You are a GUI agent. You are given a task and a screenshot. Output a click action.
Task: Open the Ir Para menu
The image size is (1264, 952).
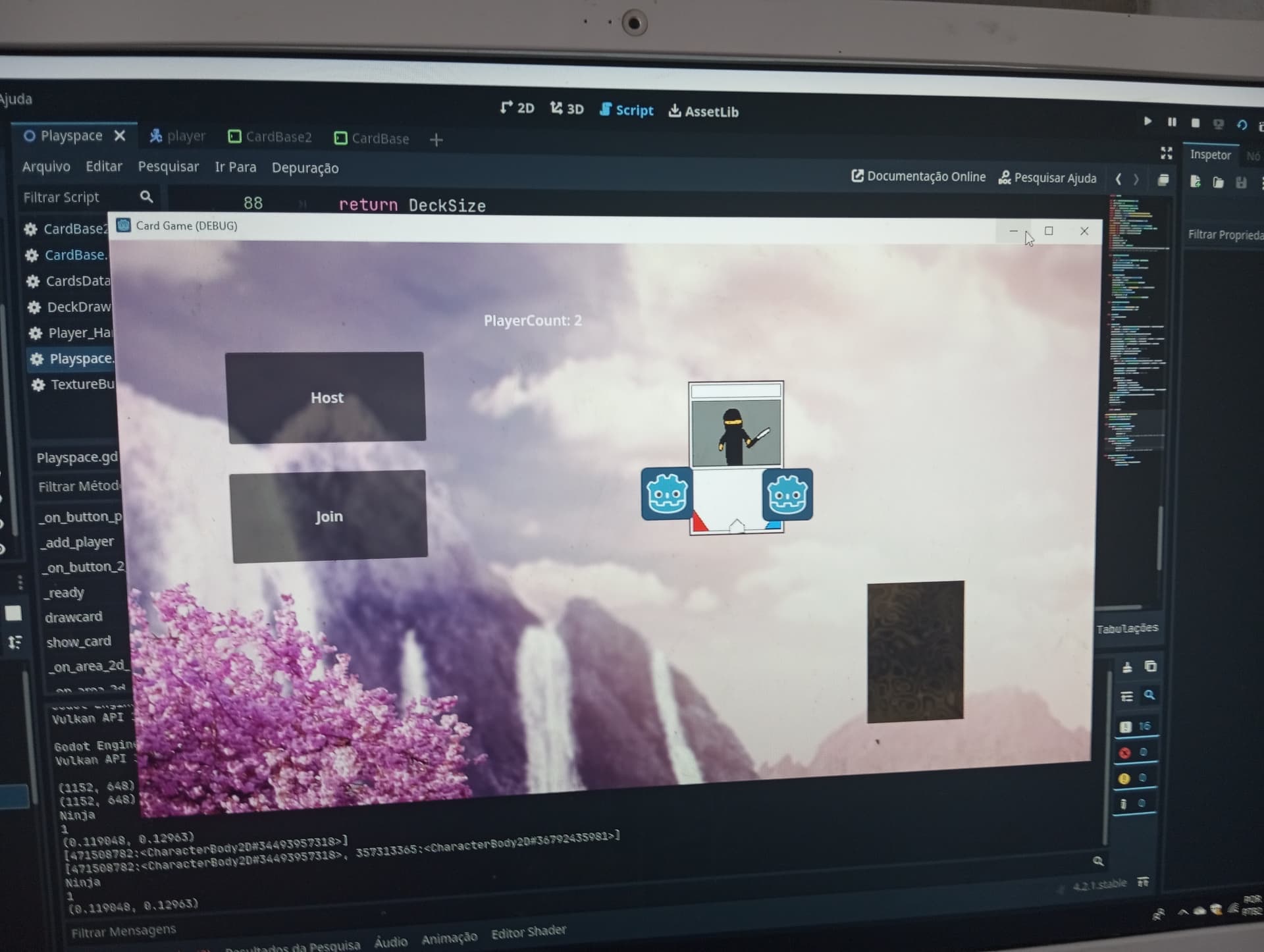point(235,167)
